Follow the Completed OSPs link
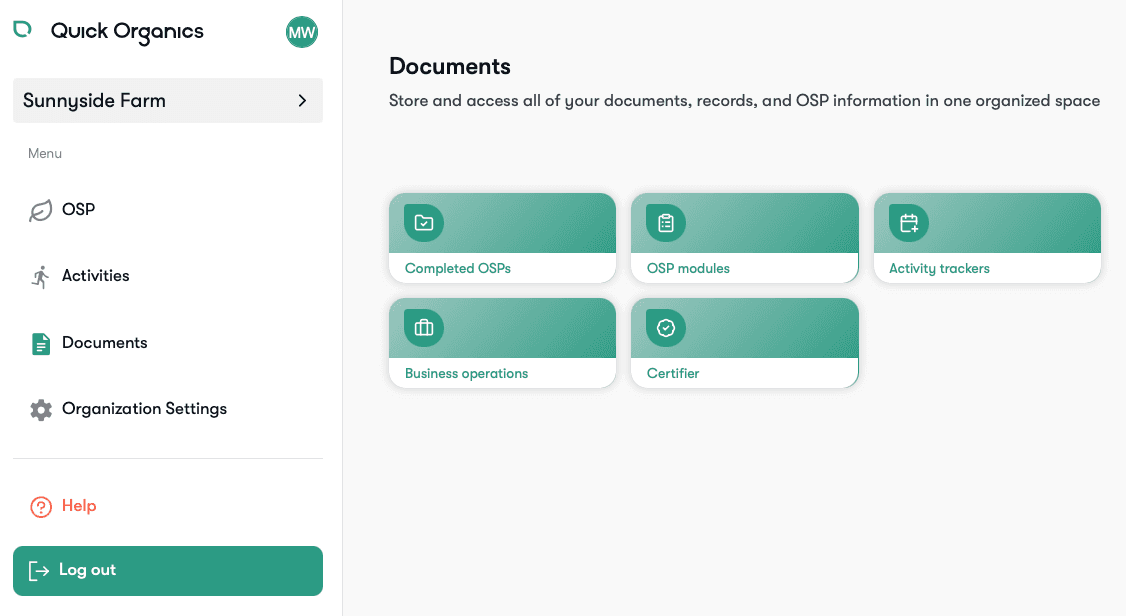The width and height of the screenshot is (1126, 616). coord(458,268)
